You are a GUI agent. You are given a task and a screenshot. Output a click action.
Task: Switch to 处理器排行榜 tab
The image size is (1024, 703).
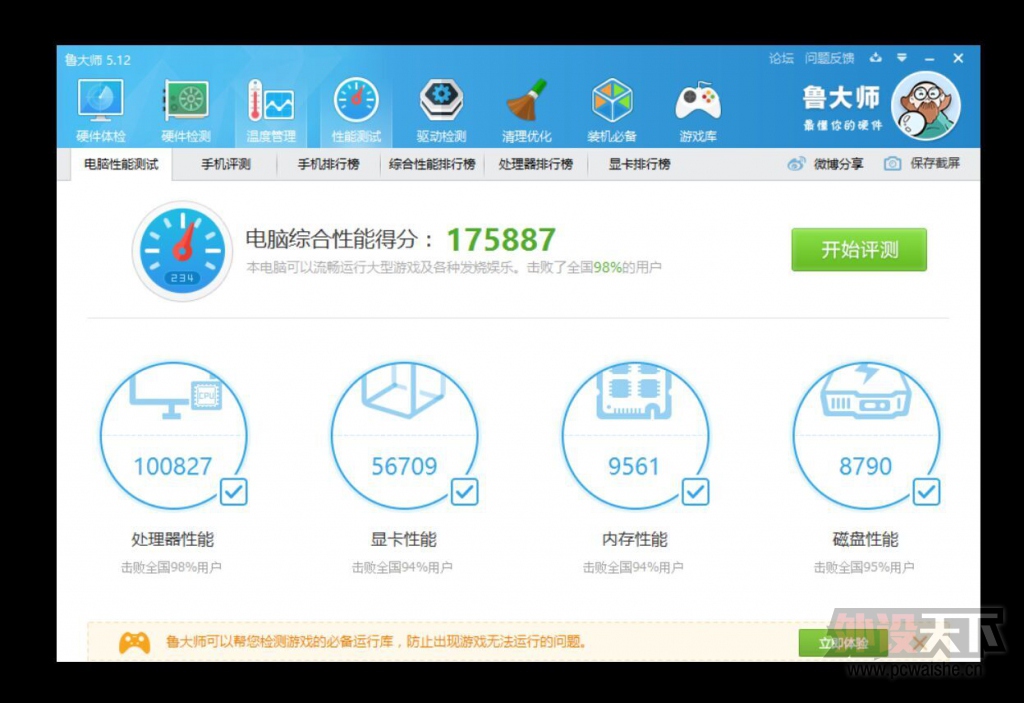click(536, 164)
